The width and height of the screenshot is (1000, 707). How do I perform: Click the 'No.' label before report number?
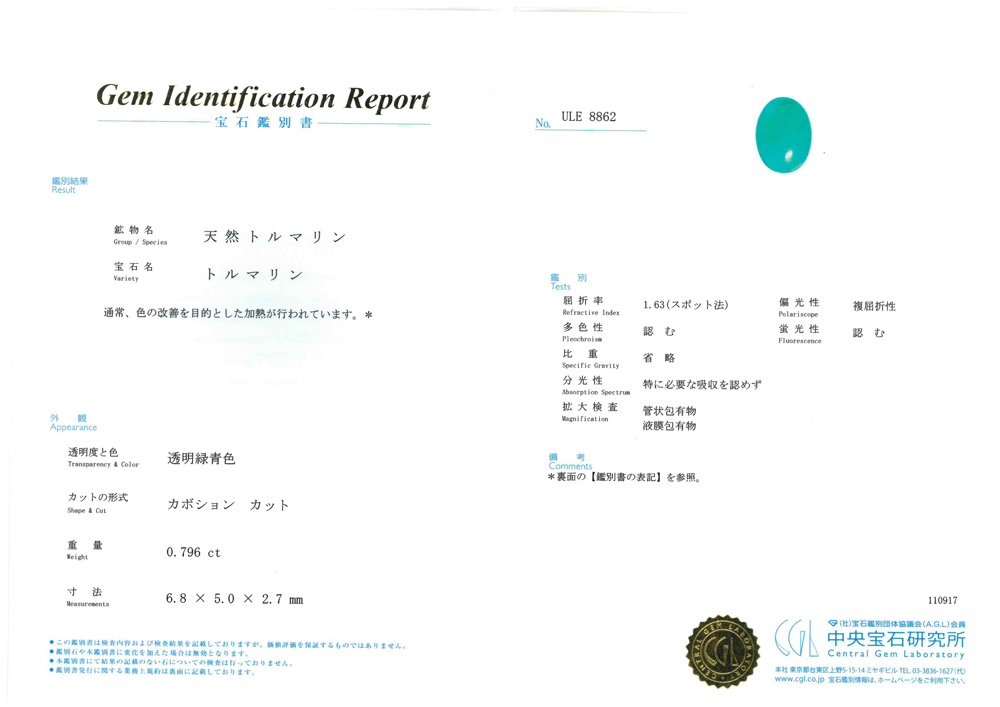point(543,124)
